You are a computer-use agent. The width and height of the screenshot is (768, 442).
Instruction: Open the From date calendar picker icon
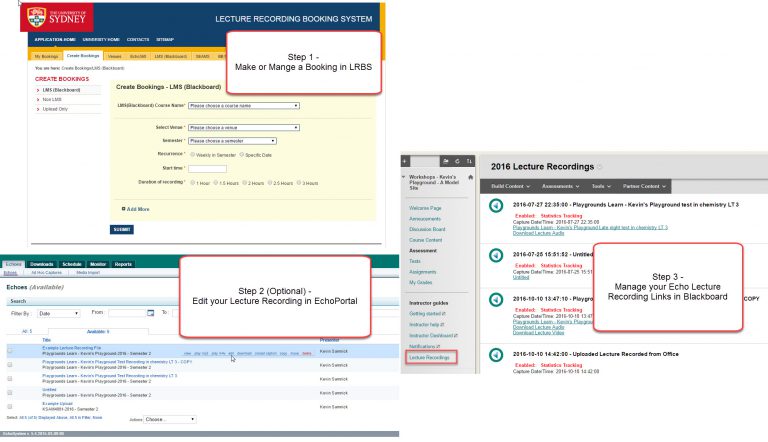pyautogui.click(x=151, y=313)
